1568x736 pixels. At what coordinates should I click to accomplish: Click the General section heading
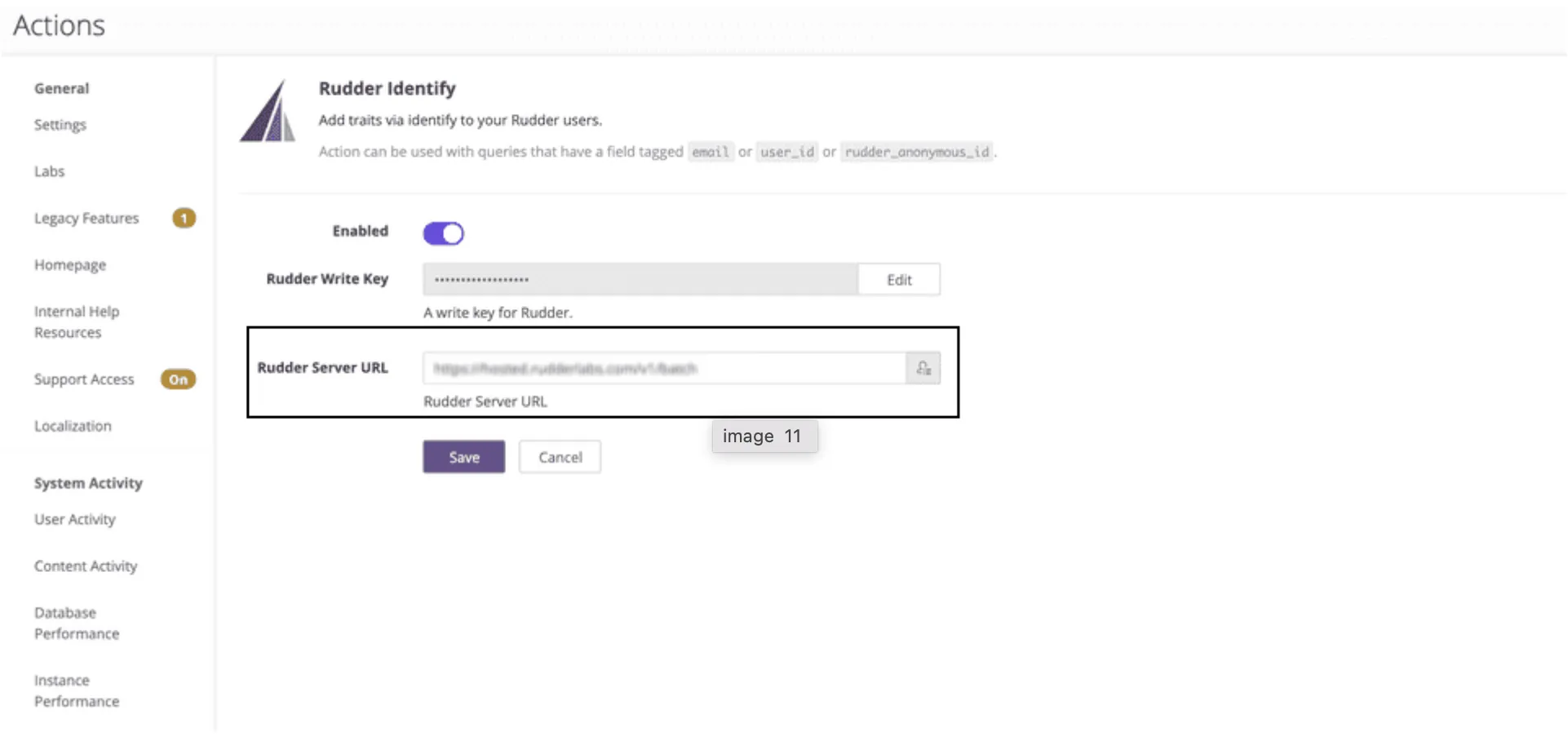(61, 88)
